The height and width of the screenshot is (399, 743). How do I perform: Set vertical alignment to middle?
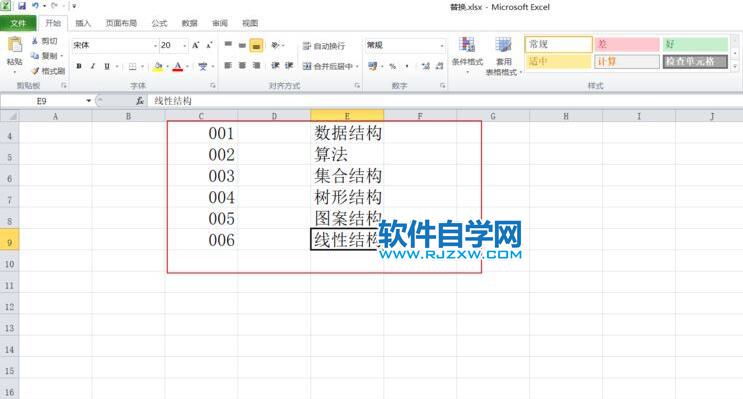point(242,45)
